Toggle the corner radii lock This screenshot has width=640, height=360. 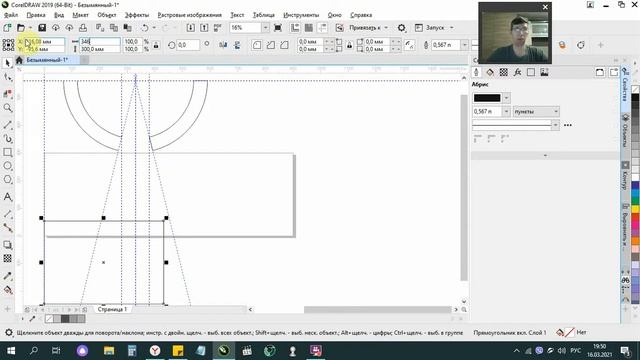coord(349,45)
